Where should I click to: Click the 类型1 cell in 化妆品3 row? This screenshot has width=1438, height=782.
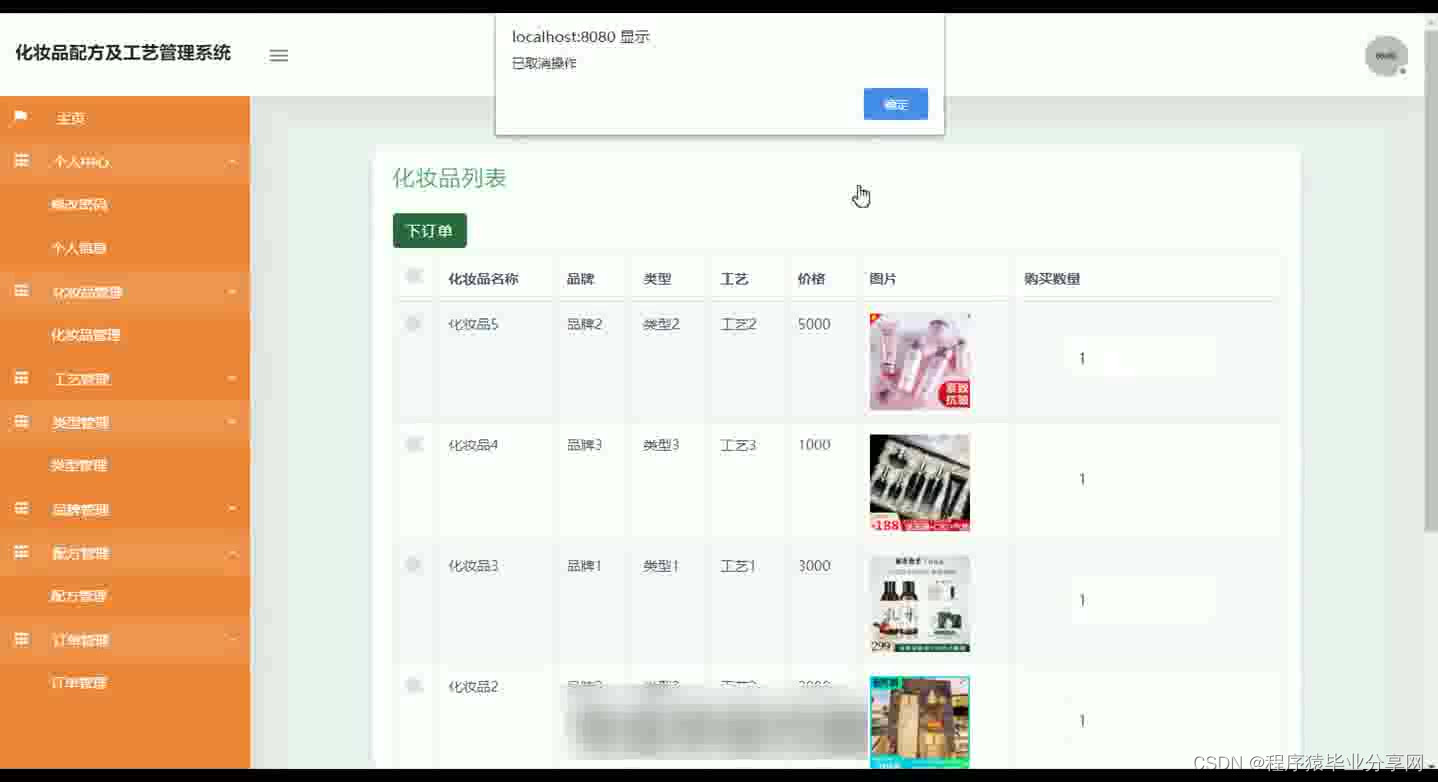pos(661,566)
